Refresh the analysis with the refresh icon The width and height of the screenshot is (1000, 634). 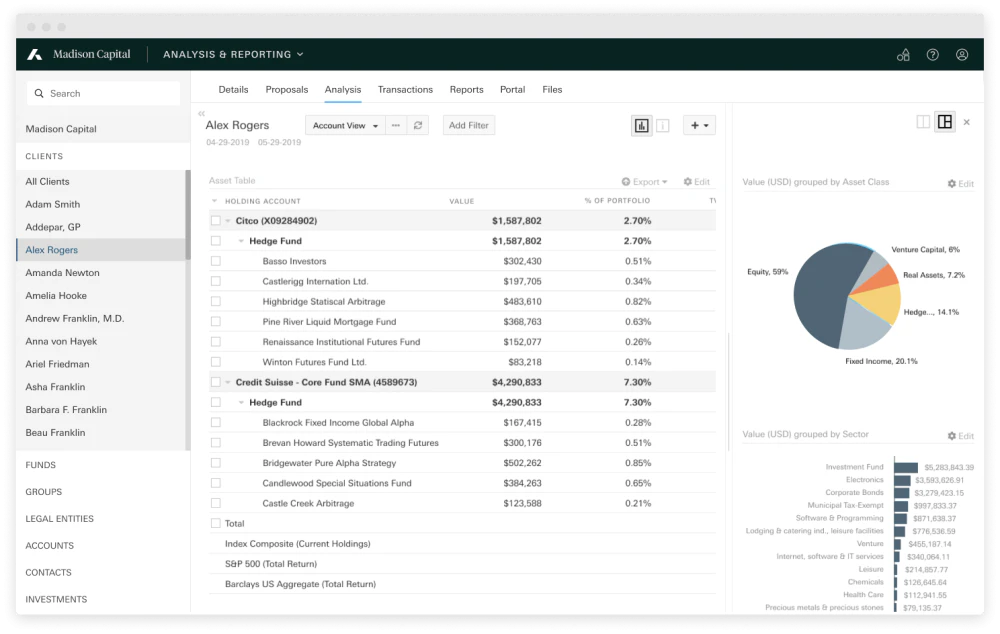click(x=418, y=124)
